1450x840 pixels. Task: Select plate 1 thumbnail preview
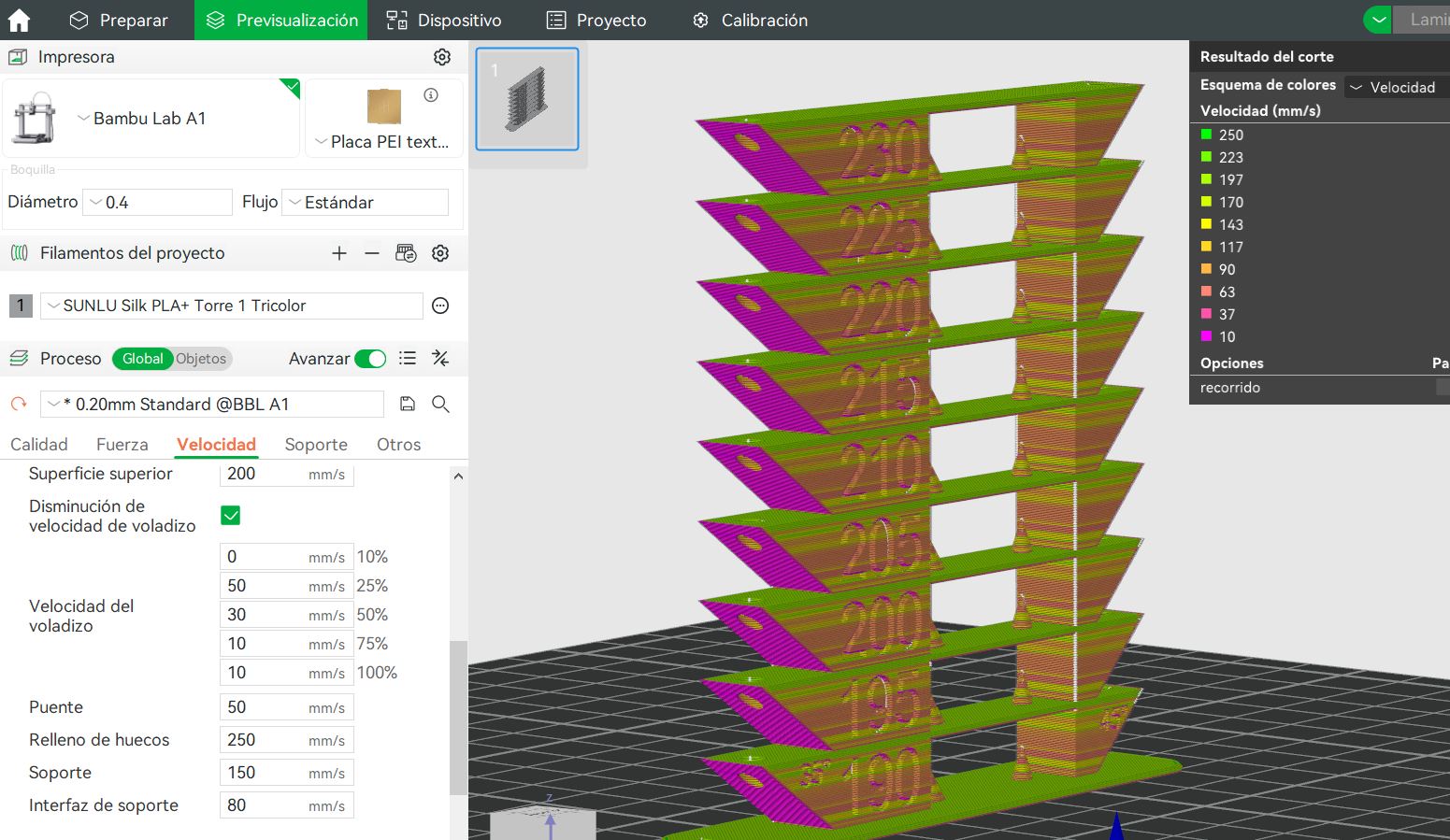527,99
